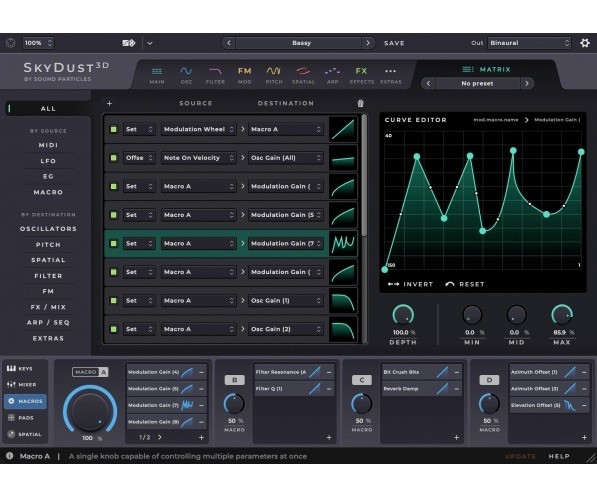Image resolution: width=597 pixels, height=497 pixels.
Task: Switch to MIXER panel
Action: [25, 385]
